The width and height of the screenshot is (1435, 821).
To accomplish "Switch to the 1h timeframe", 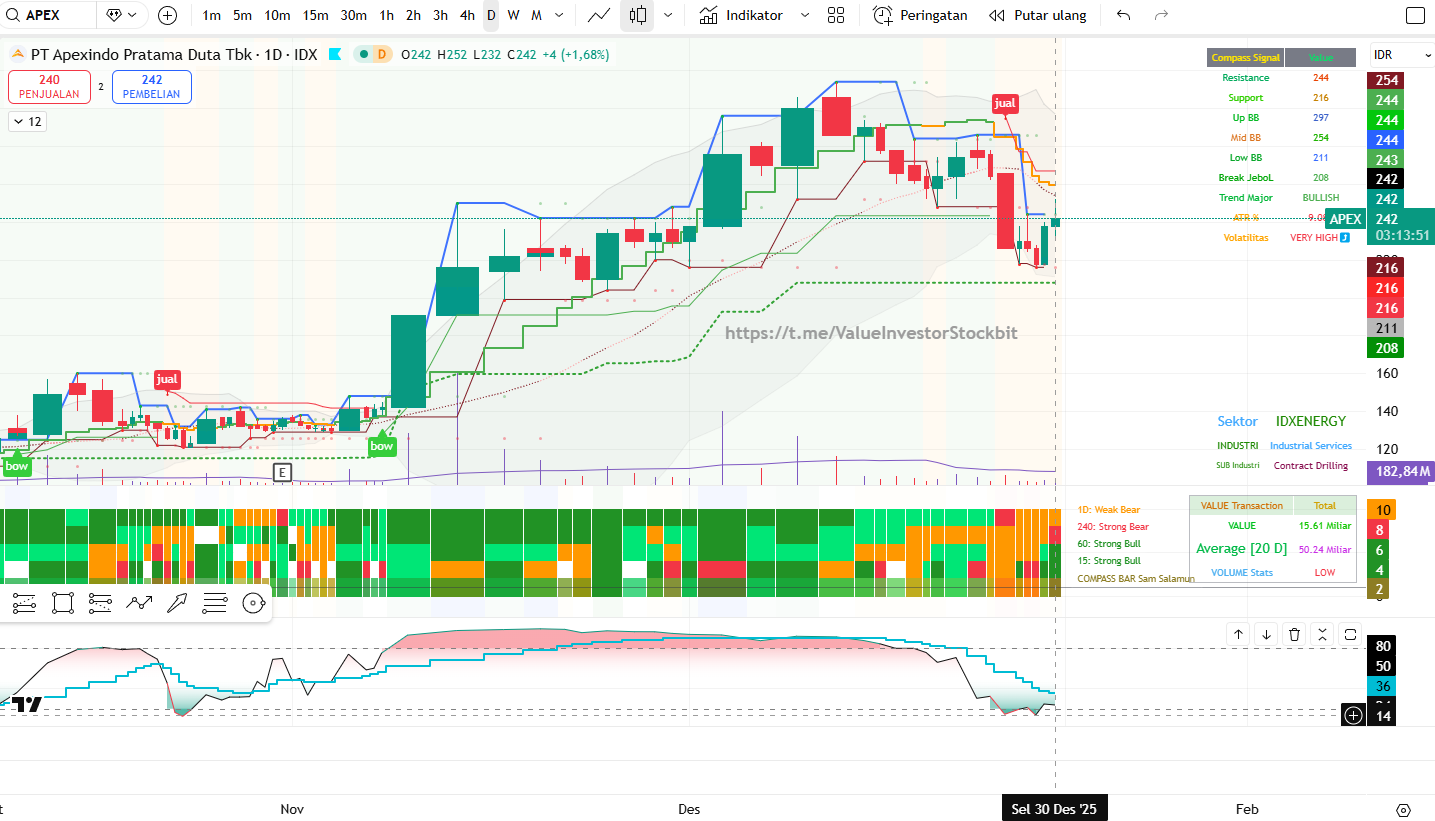I will 386,15.
